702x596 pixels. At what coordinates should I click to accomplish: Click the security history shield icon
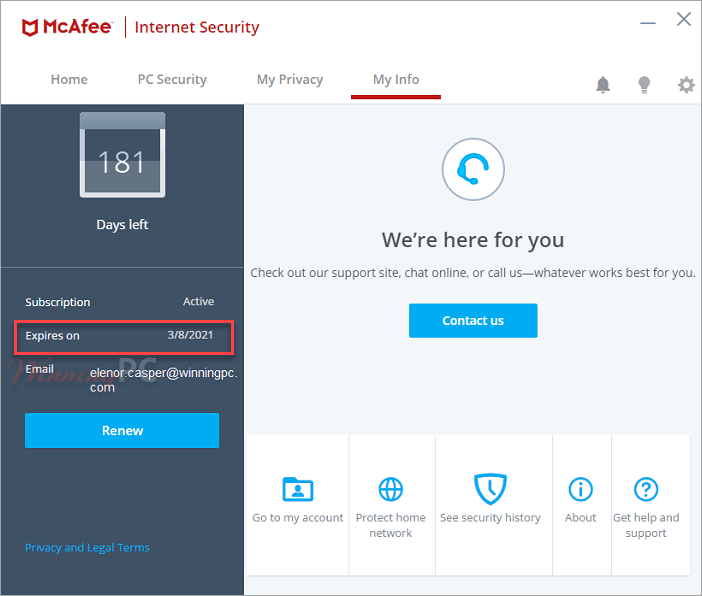tap(490, 489)
